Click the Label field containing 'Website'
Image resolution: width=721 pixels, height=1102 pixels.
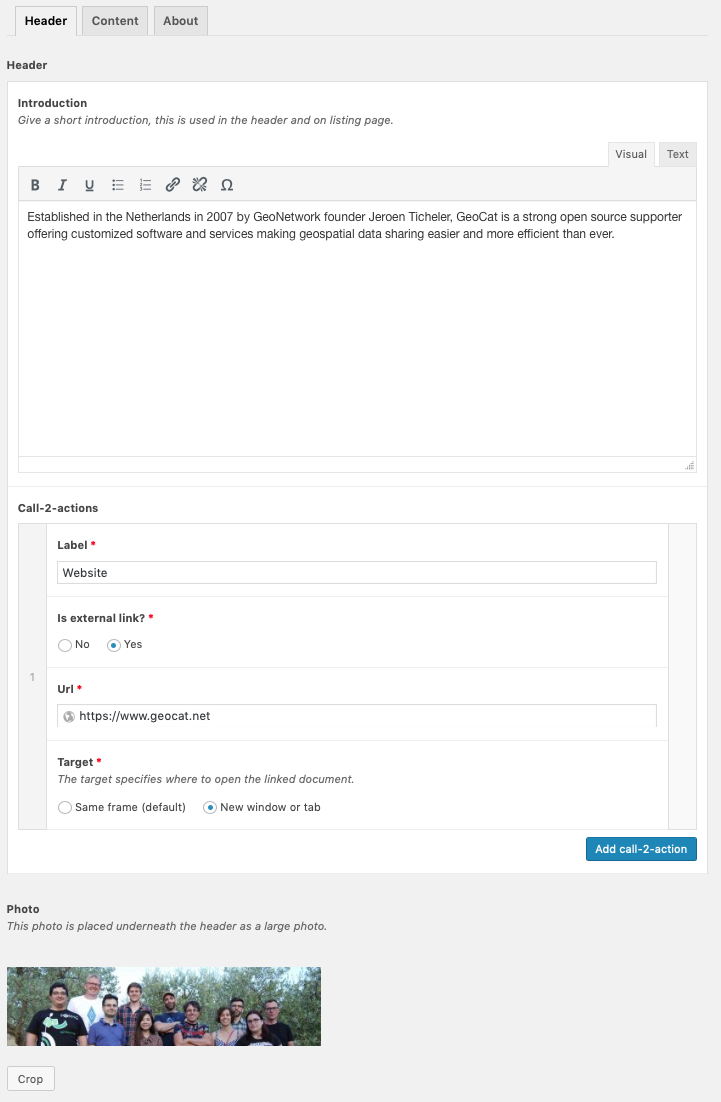pyautogui.click(x=356, y=573)
